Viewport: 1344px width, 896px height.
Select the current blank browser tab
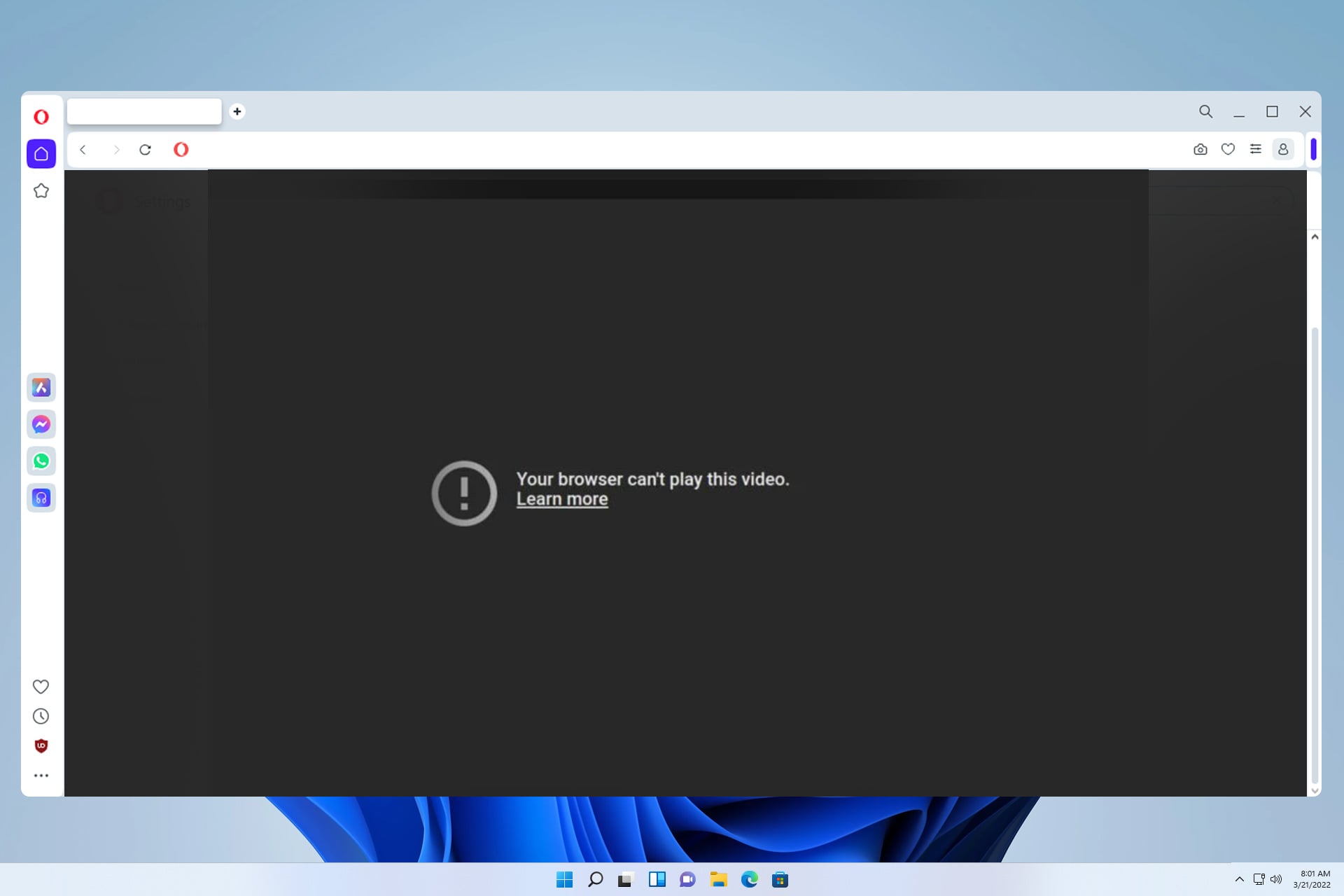coord(144,111)
